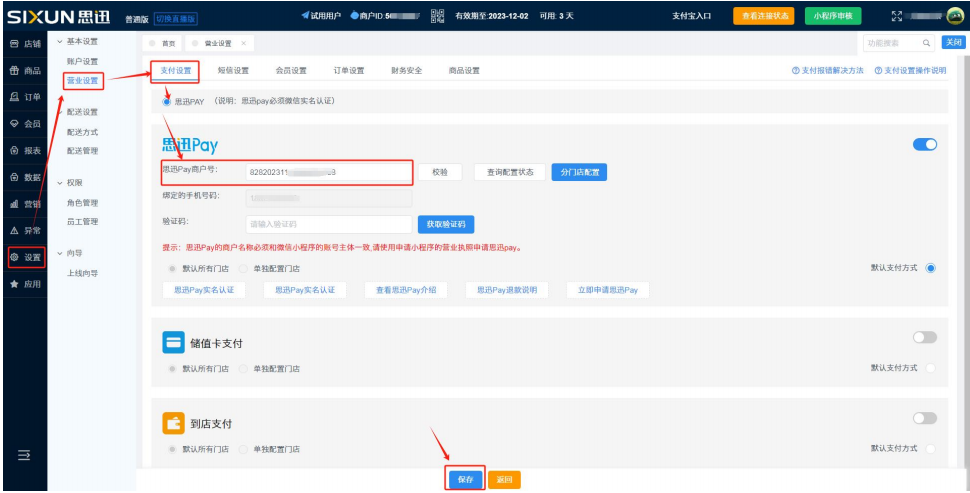Close the 营业设置 page tab with x
This screenshot has width=970, height=493.
pos(243,43)
